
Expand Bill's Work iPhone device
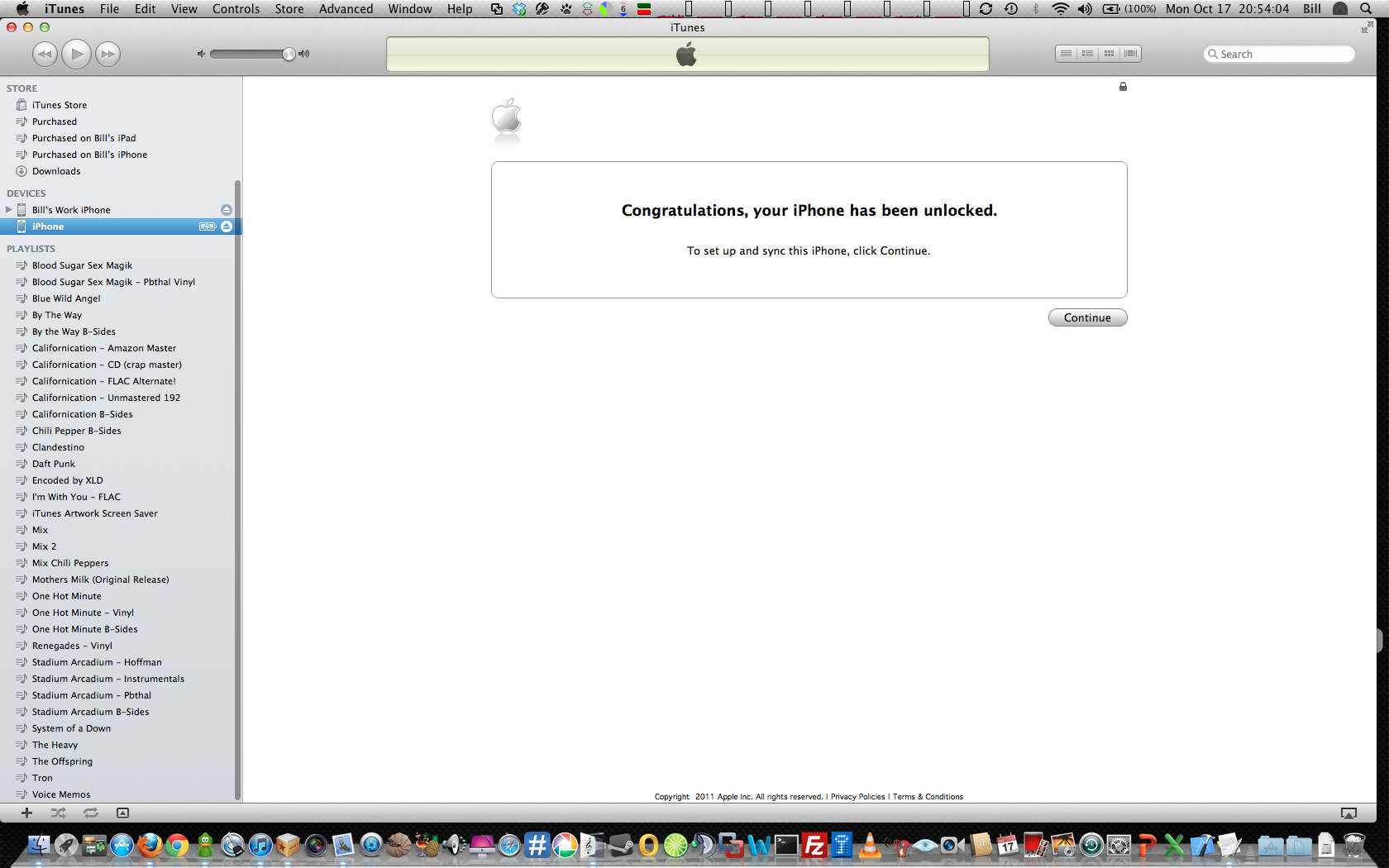9,210
